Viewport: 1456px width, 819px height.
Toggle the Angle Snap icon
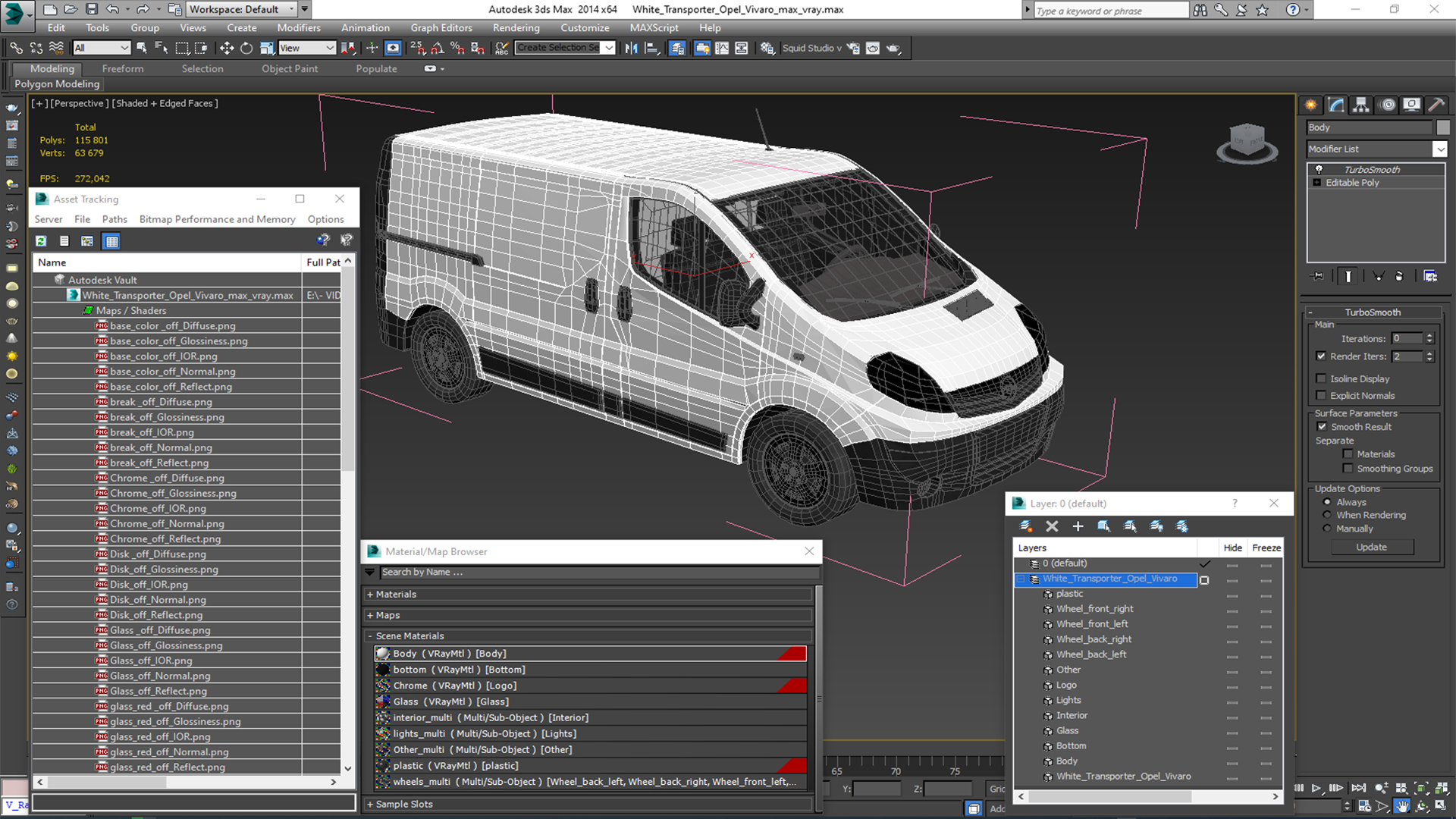(x=438, y=48)
